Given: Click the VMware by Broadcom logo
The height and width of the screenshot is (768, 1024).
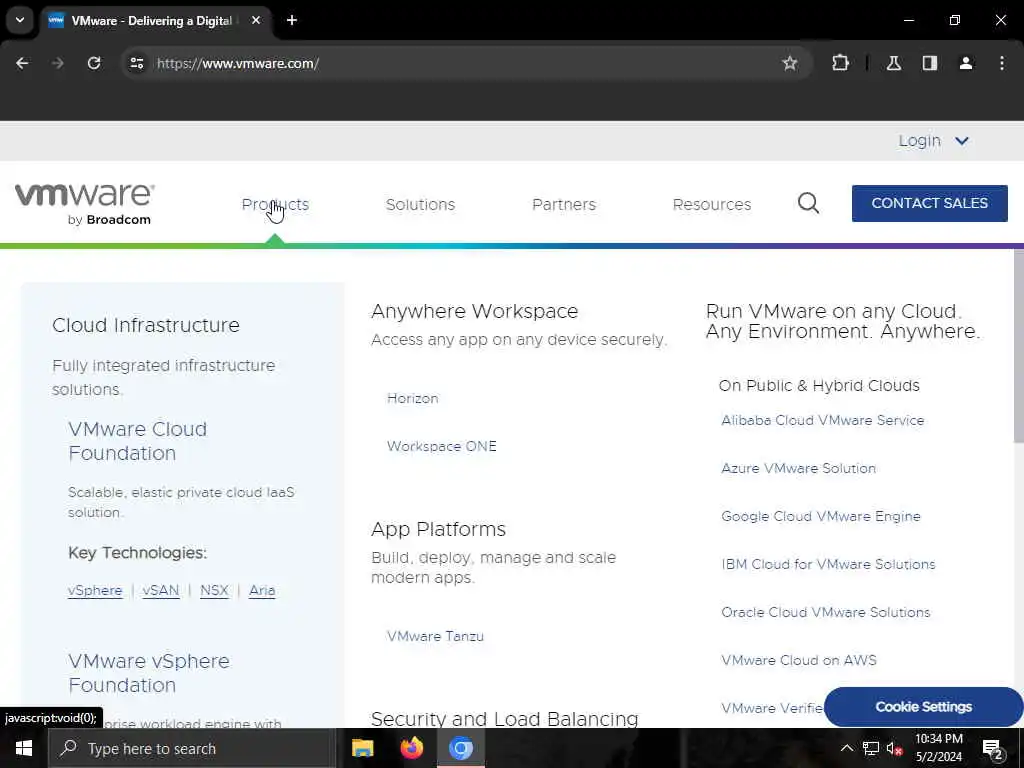Looking at the screenshot, I should (85, 204).
